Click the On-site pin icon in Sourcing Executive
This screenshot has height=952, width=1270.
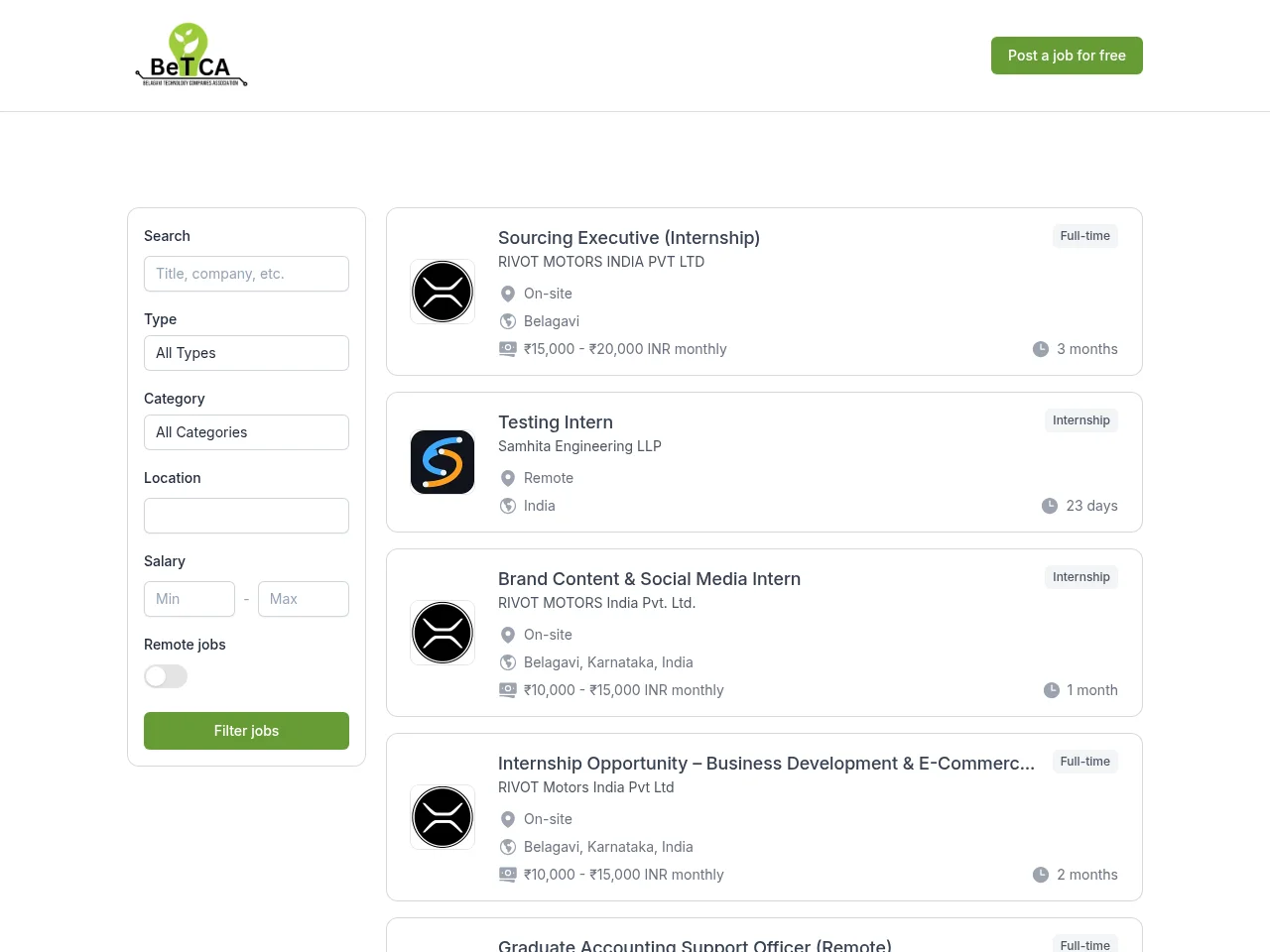click(508, 294)
